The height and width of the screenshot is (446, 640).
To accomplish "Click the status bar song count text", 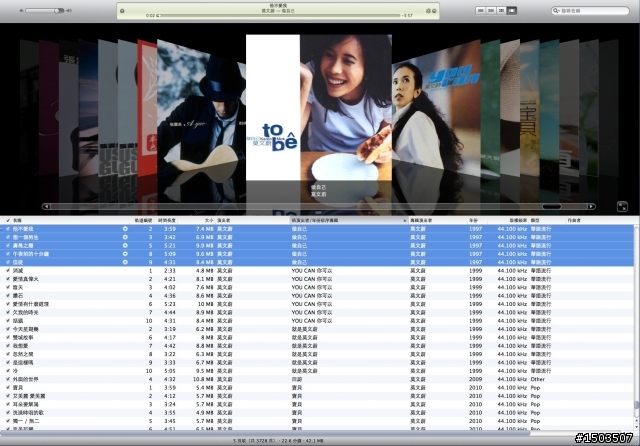I will point(278,441).
